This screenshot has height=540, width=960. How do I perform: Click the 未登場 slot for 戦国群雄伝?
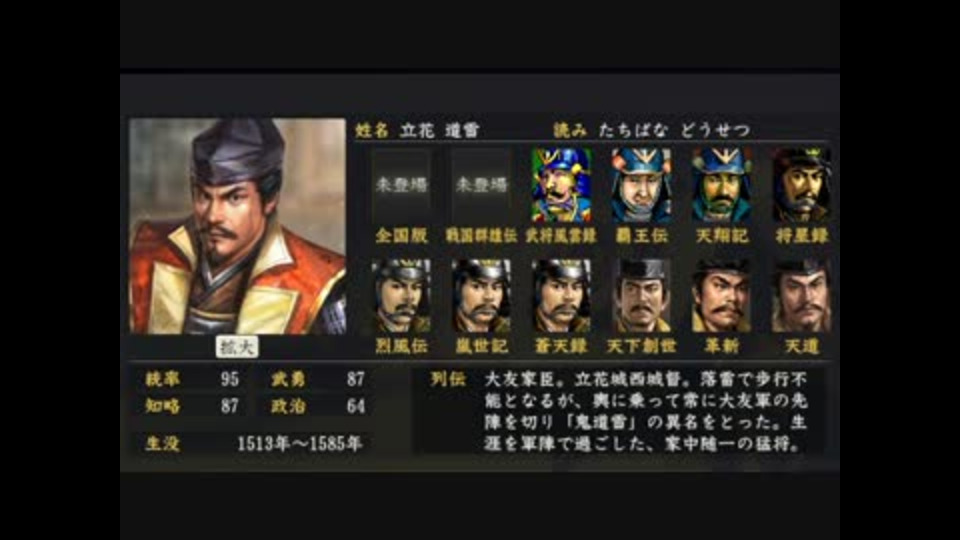(x=481, y=185)
